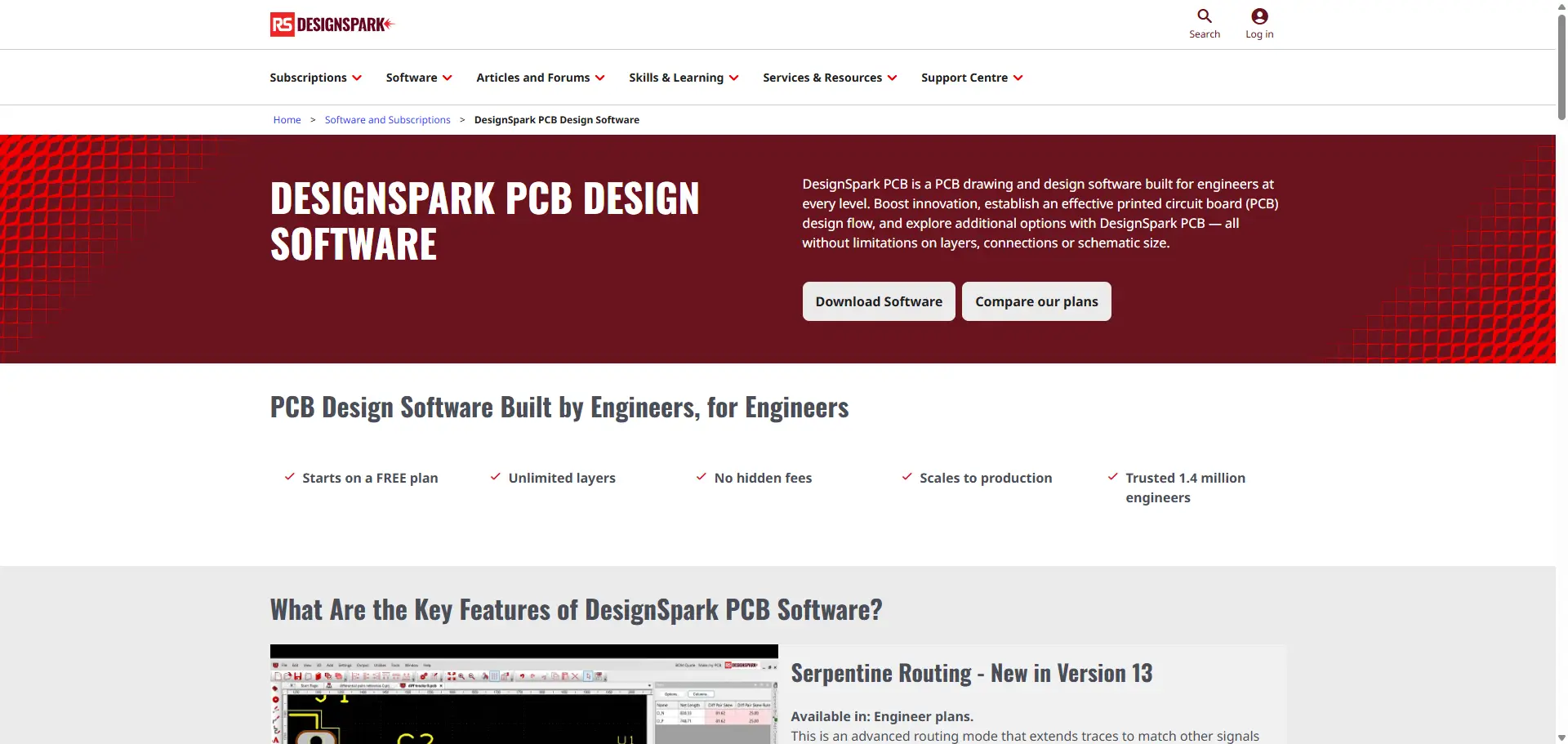Click the RS DesignSpark logo

tap(332, 25)
